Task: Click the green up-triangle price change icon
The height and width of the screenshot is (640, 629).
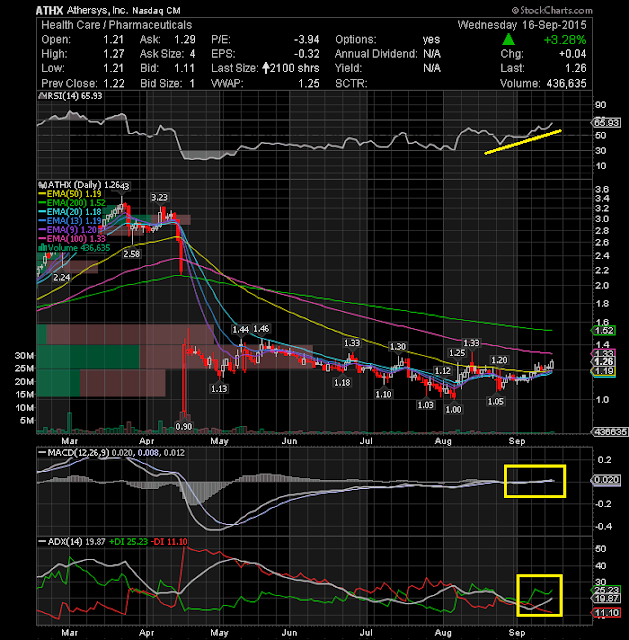Action: pos(508,40)
